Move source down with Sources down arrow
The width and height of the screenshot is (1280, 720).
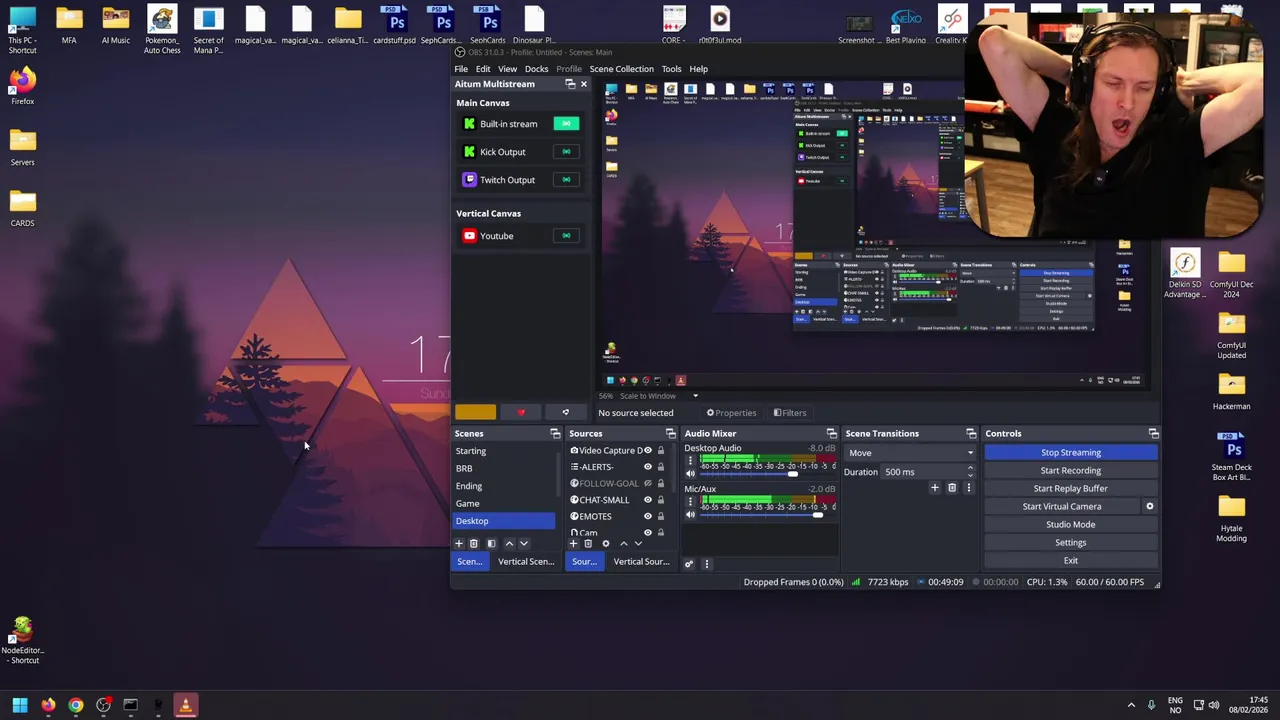tap(638, 544)
